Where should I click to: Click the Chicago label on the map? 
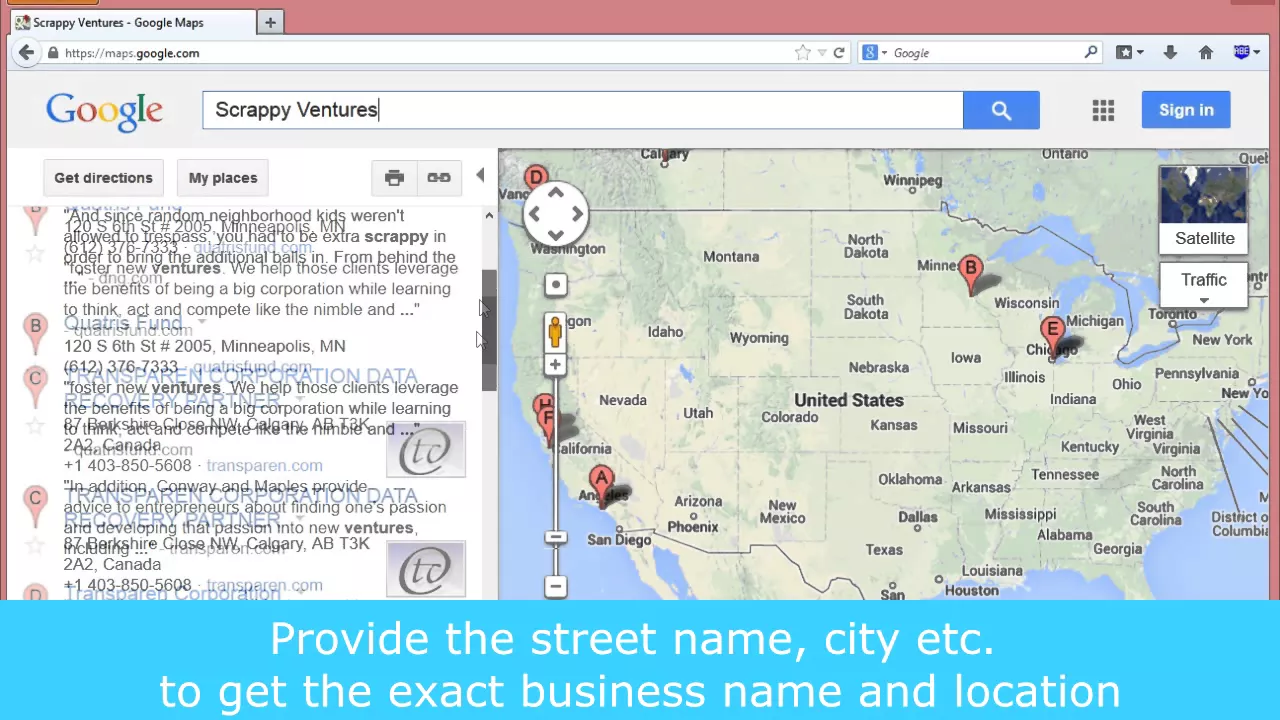tap(1054, 350)
